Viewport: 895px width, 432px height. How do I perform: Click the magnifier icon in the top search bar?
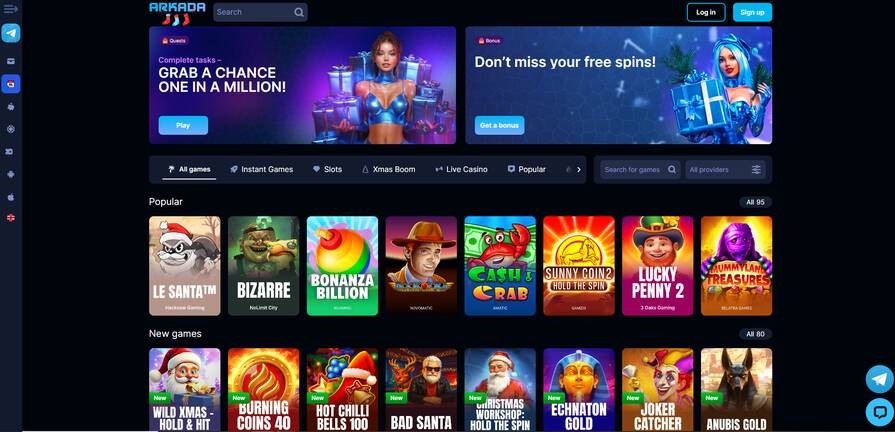[299, 12]
